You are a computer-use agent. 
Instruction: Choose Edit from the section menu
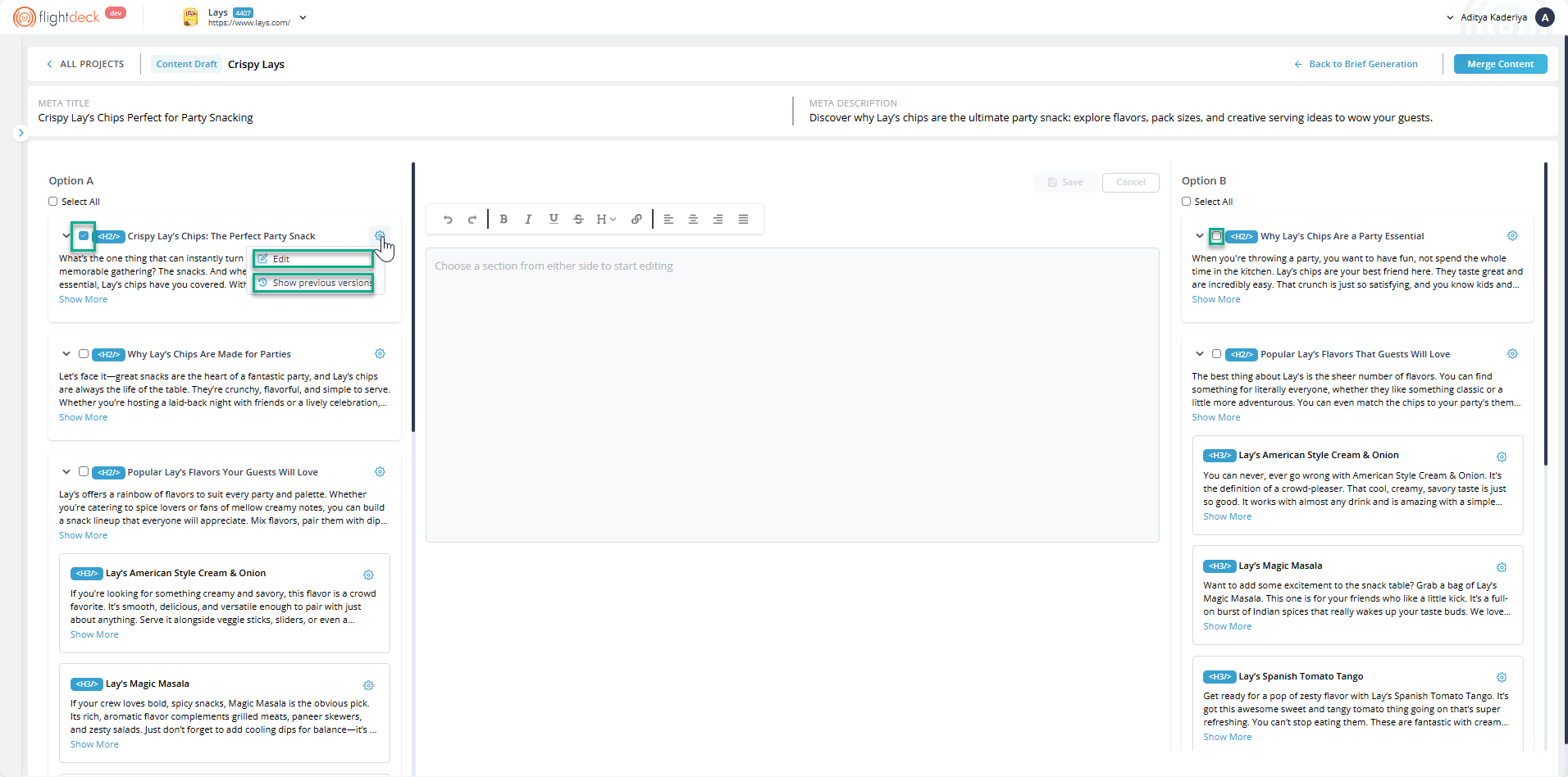313,259
